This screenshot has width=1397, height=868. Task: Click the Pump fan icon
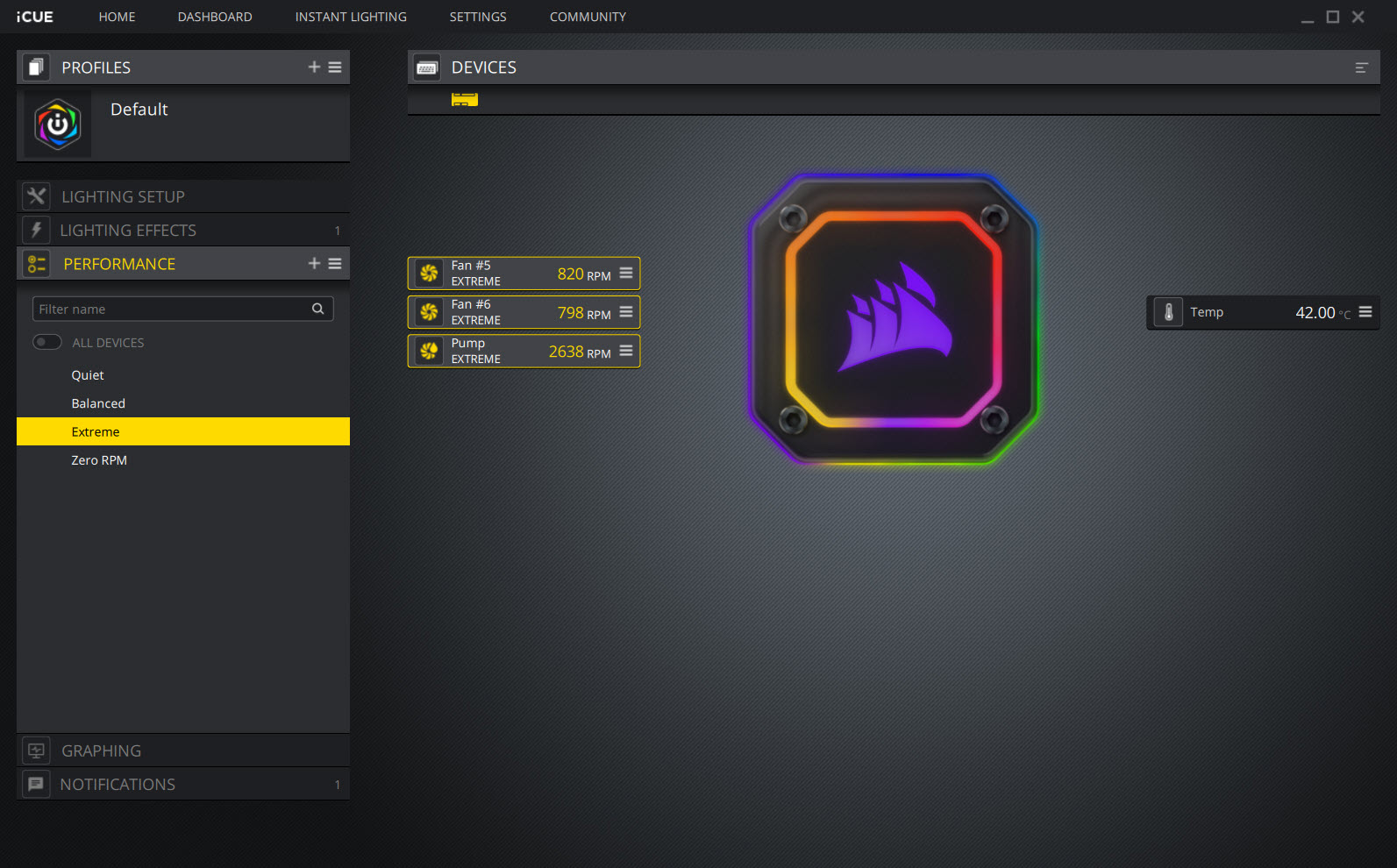(x=429, y=351)
